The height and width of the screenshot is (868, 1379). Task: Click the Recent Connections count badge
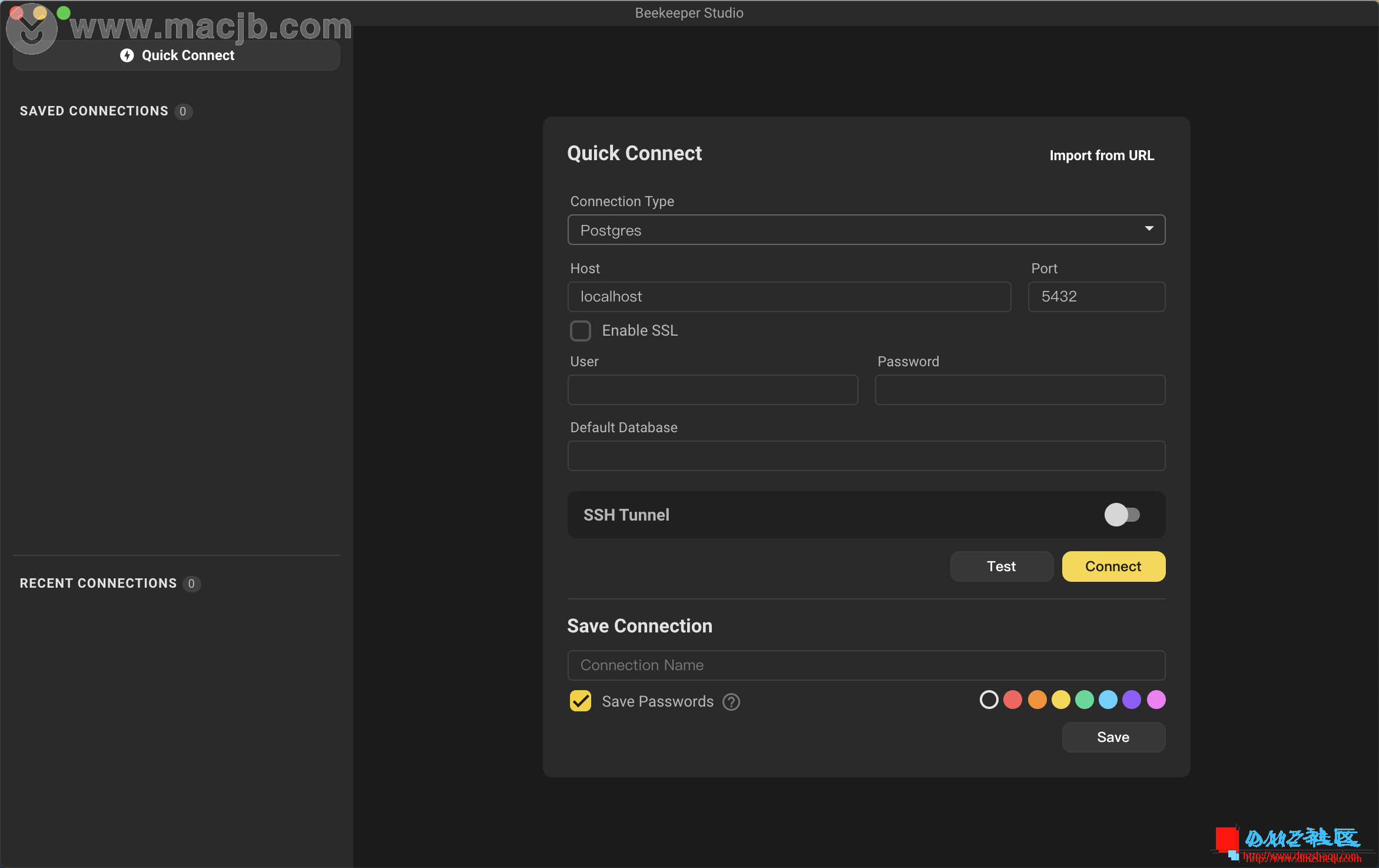(x=191, y=584)
